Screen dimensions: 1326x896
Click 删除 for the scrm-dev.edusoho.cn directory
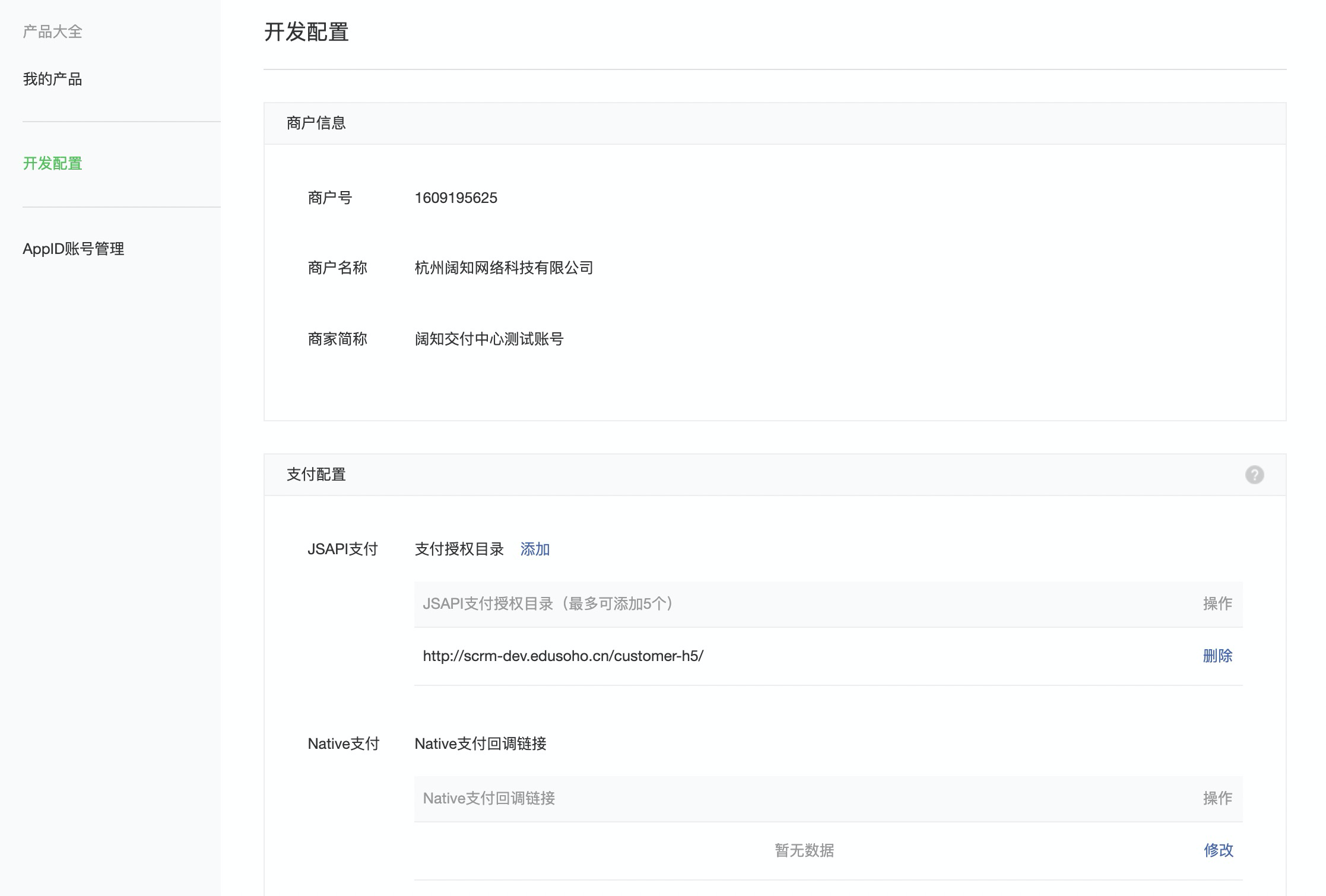point(1217,656)
